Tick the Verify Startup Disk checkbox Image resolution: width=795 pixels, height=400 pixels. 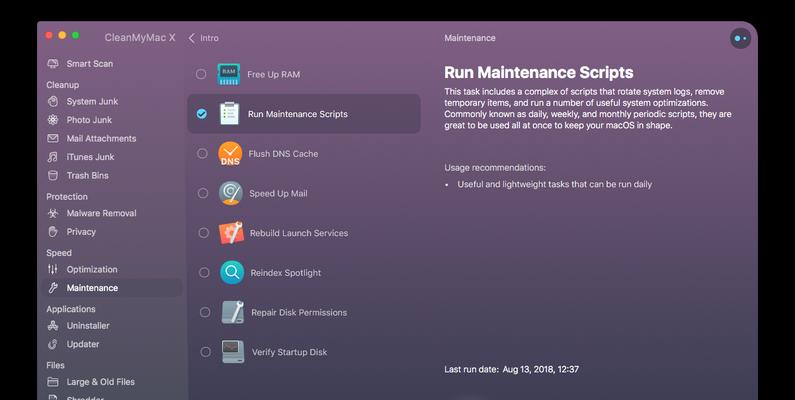(205, 352)
